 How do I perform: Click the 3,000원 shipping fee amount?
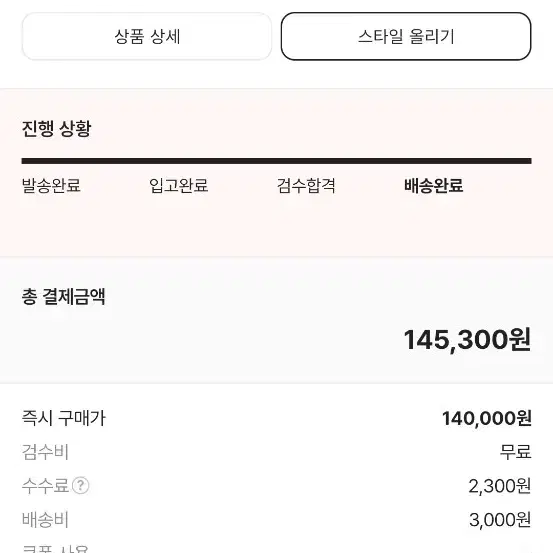pos(500,520)
